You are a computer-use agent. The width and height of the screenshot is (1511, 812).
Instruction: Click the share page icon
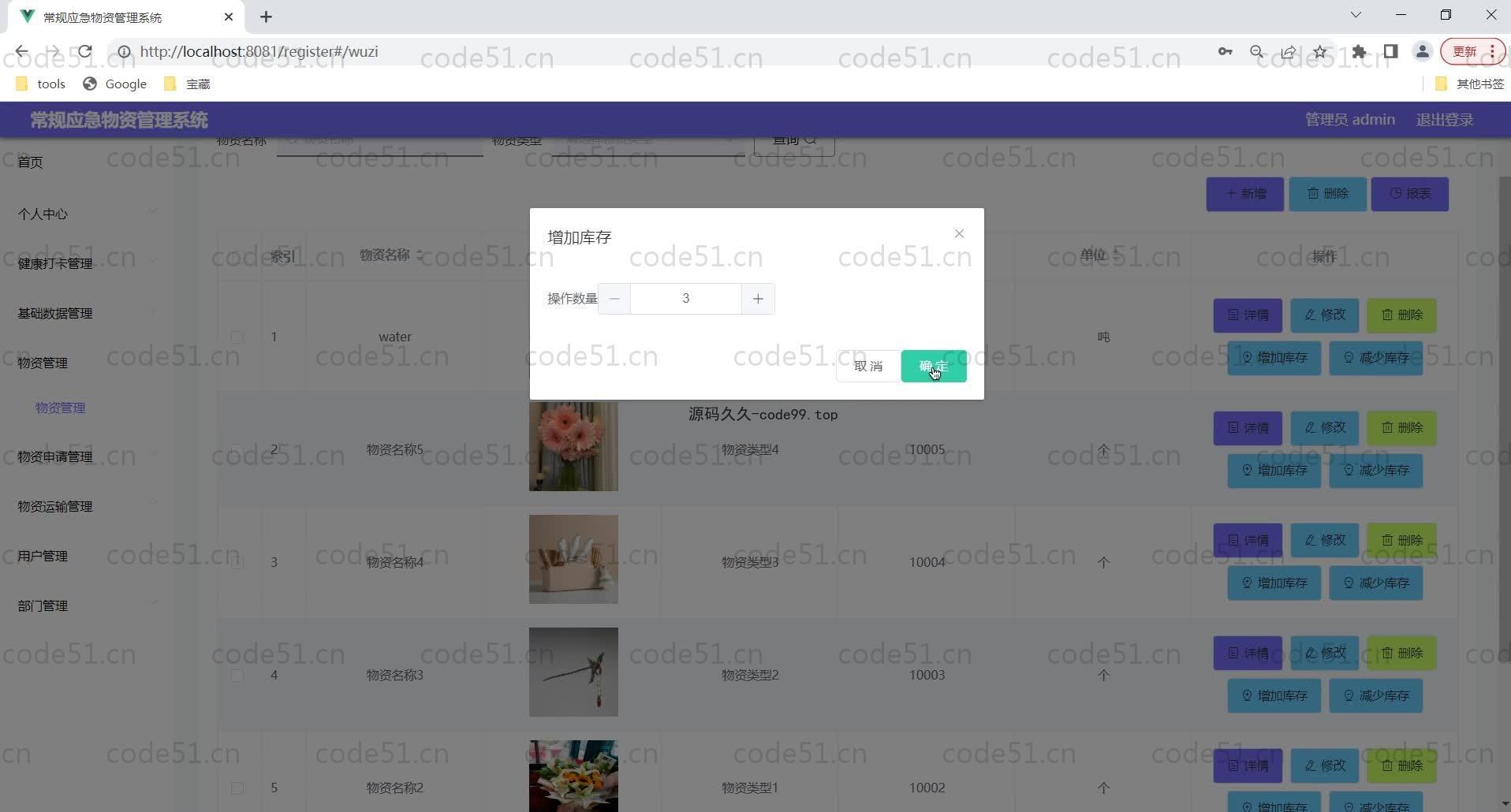1288,51
